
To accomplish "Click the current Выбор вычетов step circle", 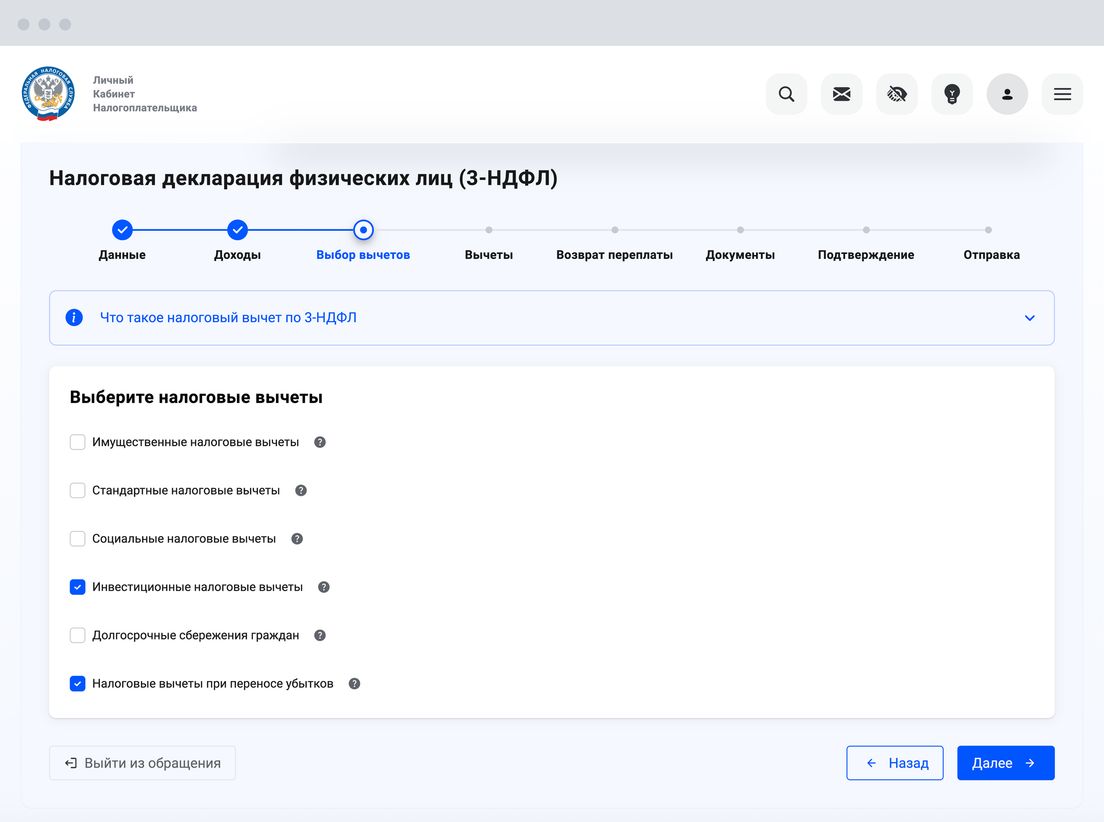I will (x=363, y=230).
